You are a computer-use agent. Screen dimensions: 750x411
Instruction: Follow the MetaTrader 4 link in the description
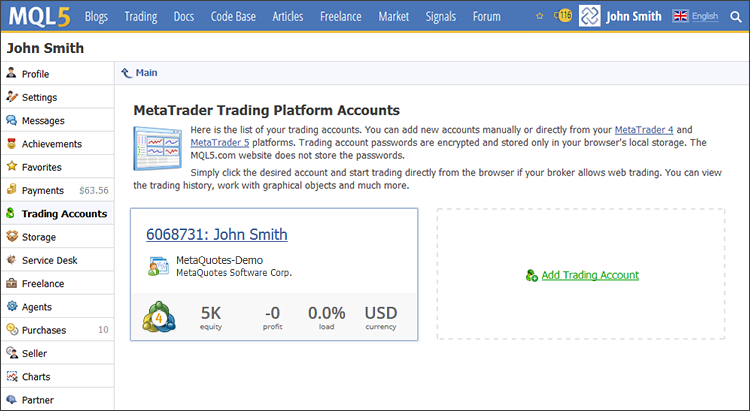(646, 130)
